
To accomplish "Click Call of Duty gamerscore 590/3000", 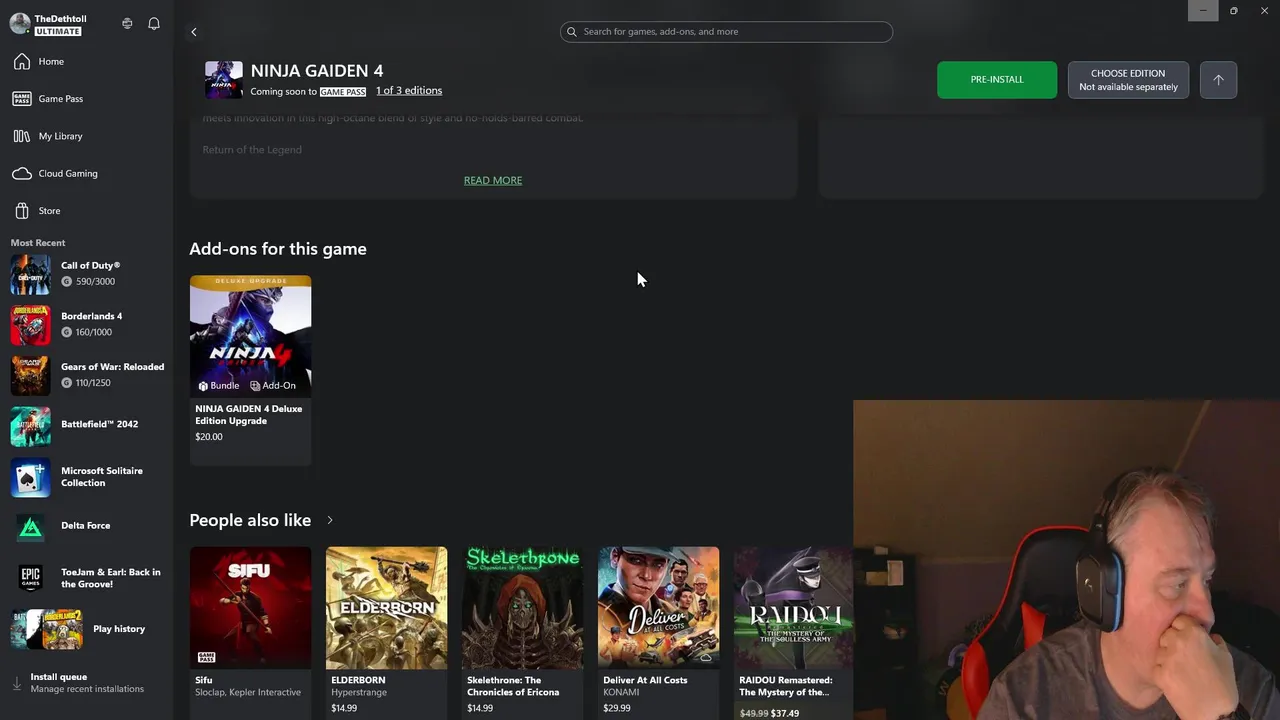I will pyautogui.click(x=90, y=282).
